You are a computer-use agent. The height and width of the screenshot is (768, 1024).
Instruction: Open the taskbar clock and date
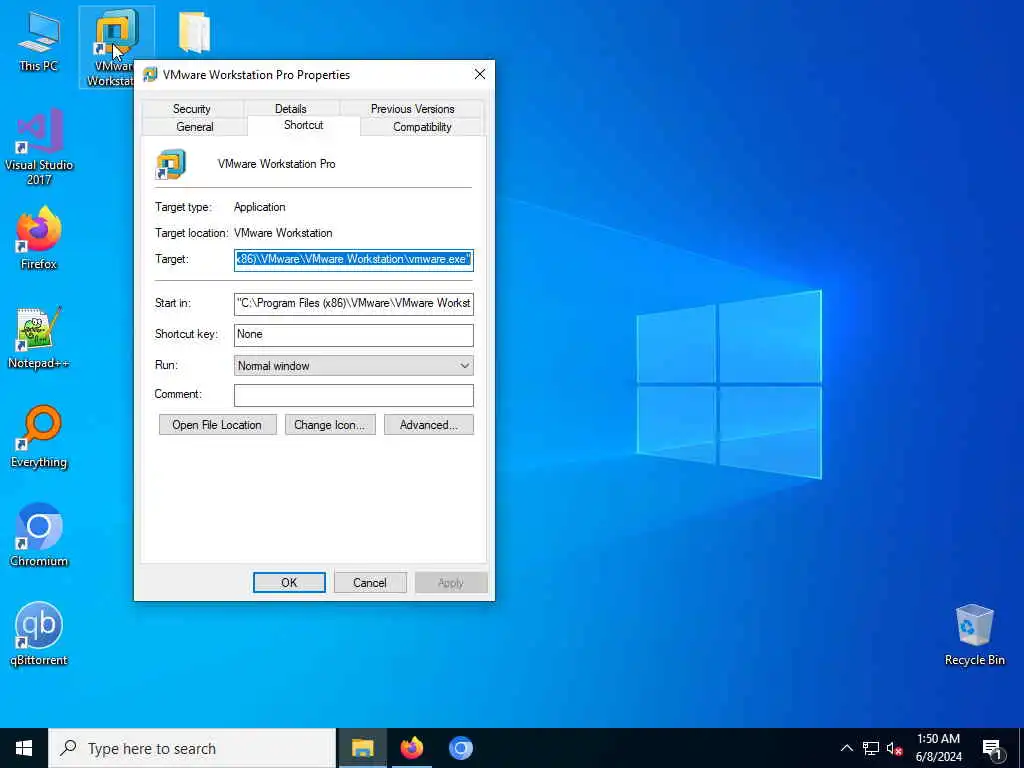[x=938, y=748]
